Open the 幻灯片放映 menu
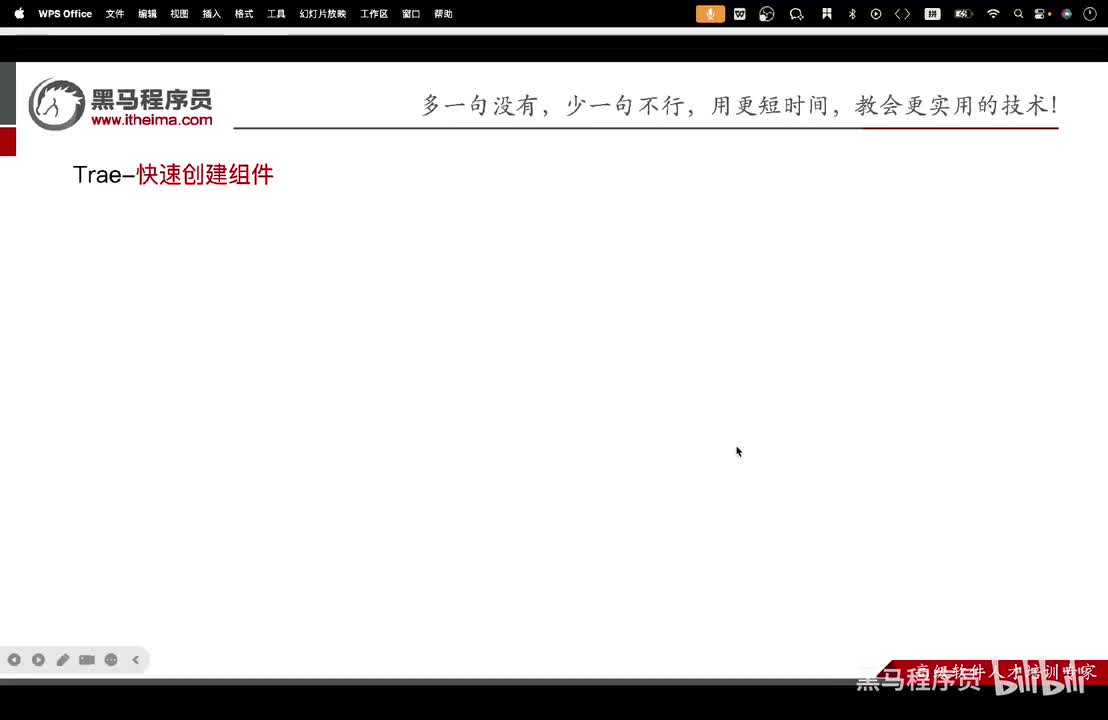The image size is (1108, 720). 323,13
